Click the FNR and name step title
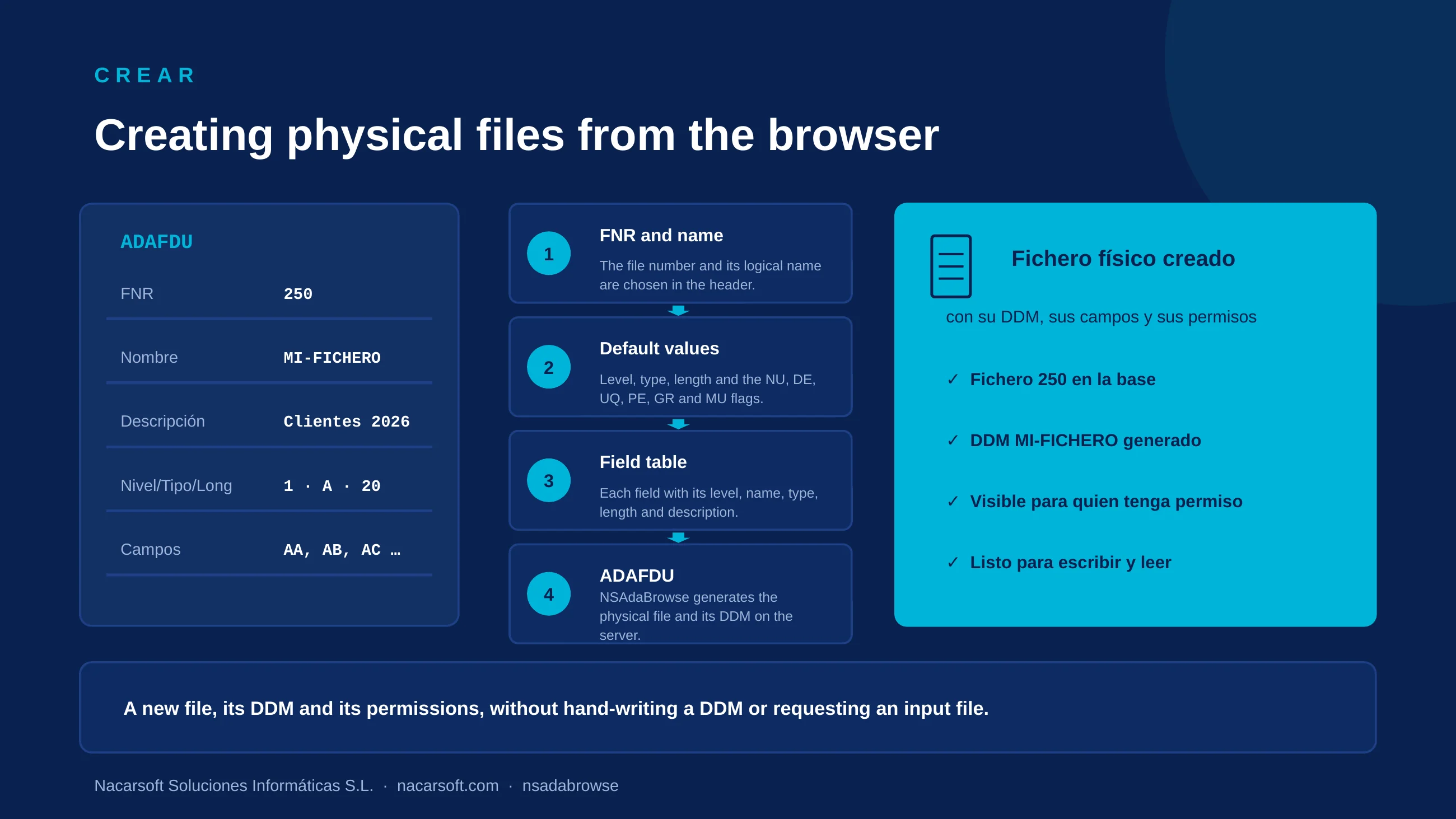This screenshot has height=819, width=1456. [661, 235]
